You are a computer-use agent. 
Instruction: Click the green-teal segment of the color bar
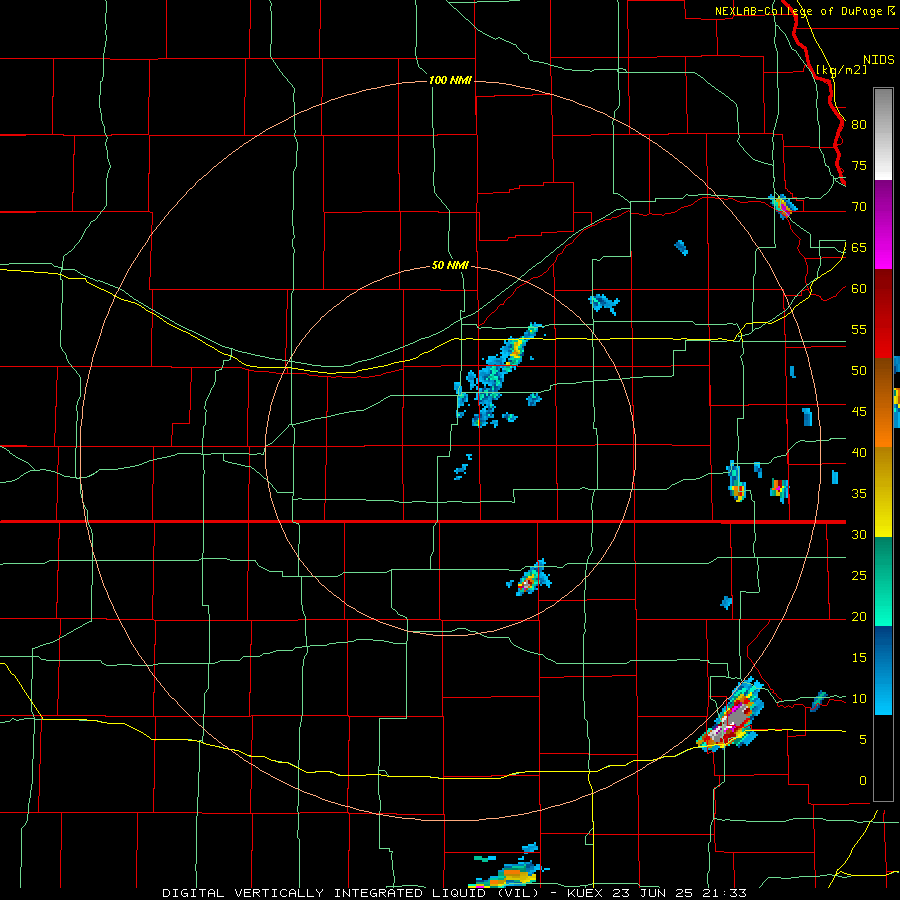coord(883,581)
